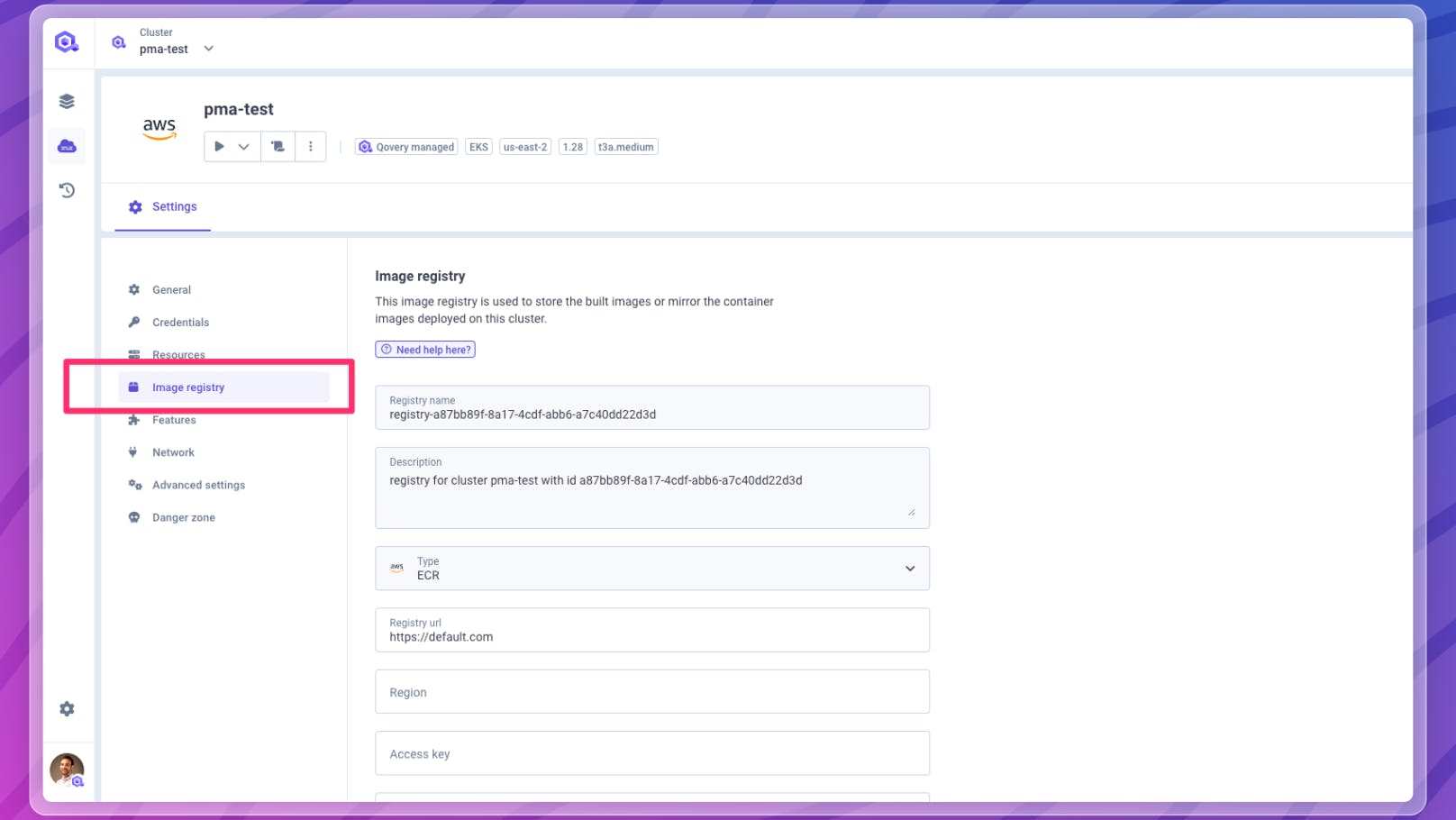Image resolution: width=1456 pixels, height=820 pixels.
Task: Select Image registry settings section
Action: click(223, 387)
